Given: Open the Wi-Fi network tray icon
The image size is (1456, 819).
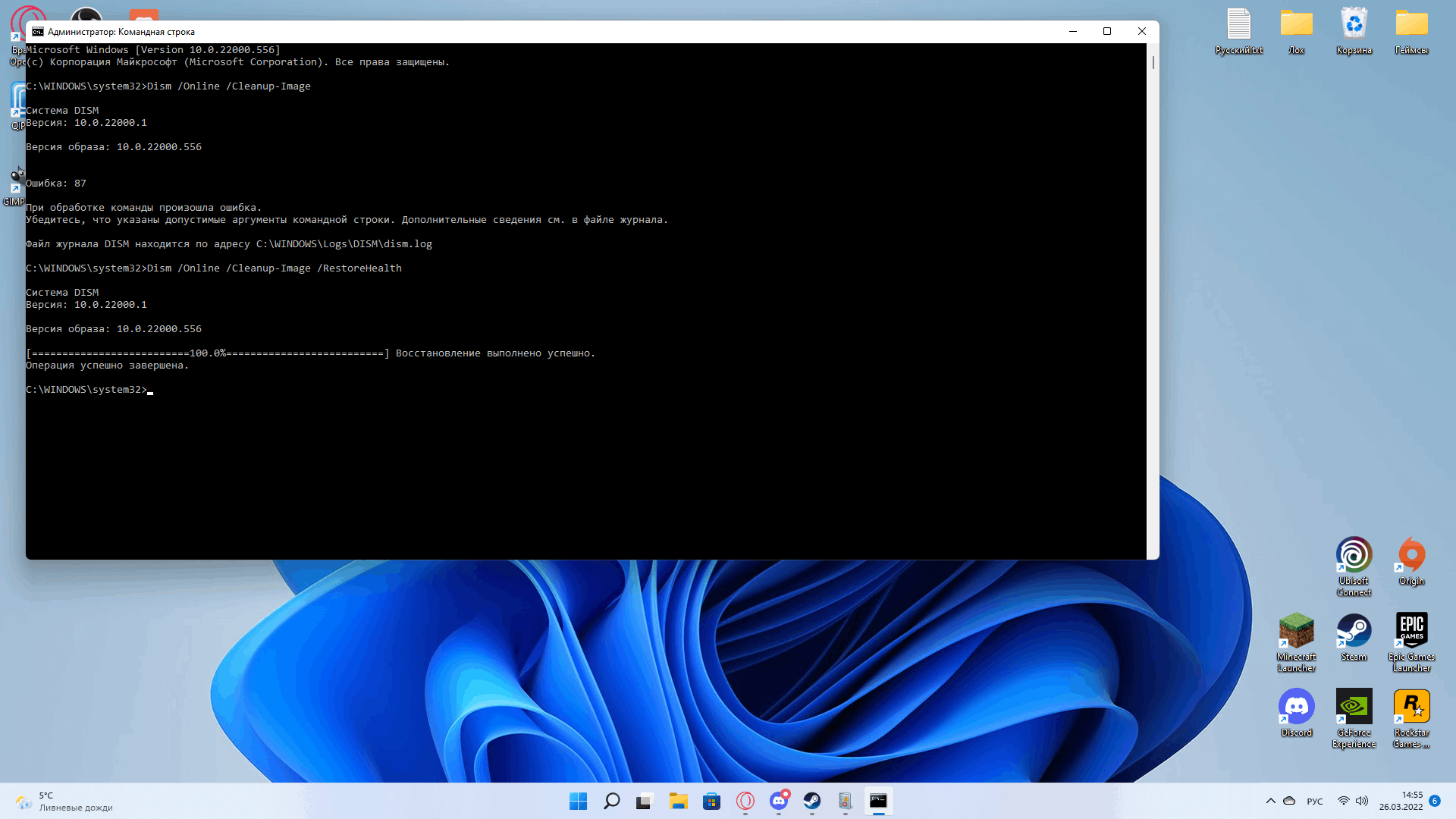Looking at the screenshot, I should click(1343, 801).
